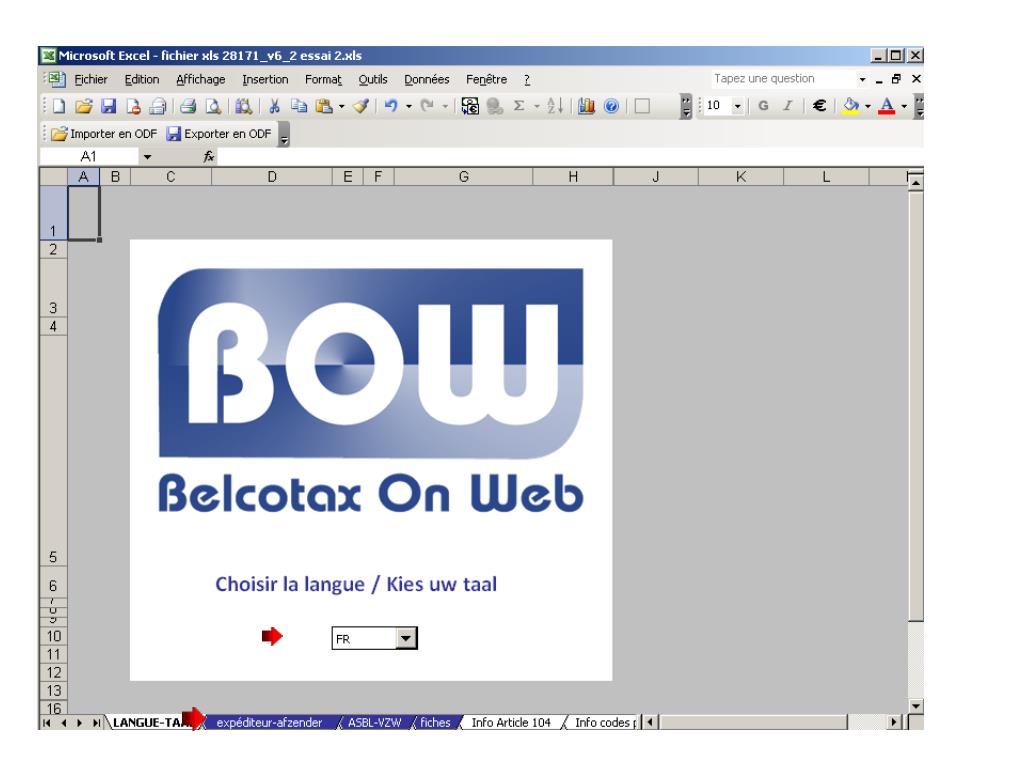Click the AutoSum sigma icon
The image size is (1024, 768).
tap(519, 106)
